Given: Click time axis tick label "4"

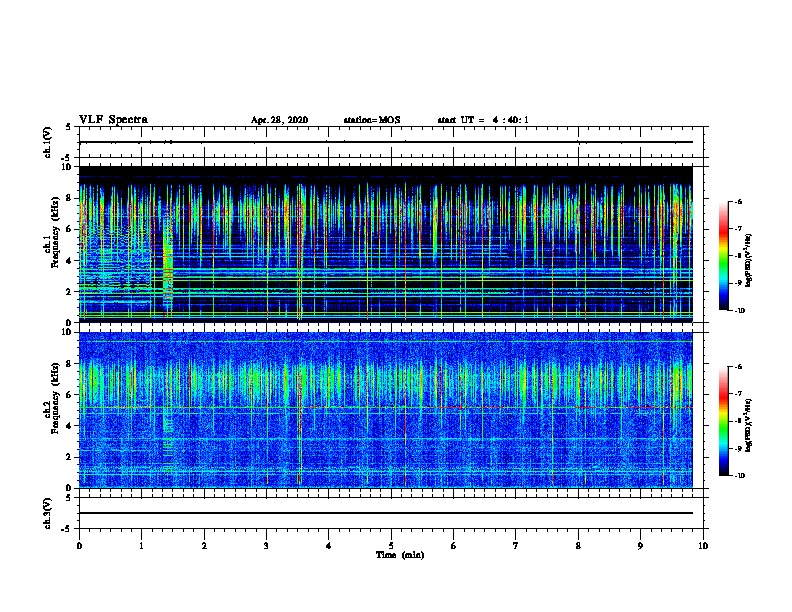Looking at the screenshot, I should [x=329, y=546].
